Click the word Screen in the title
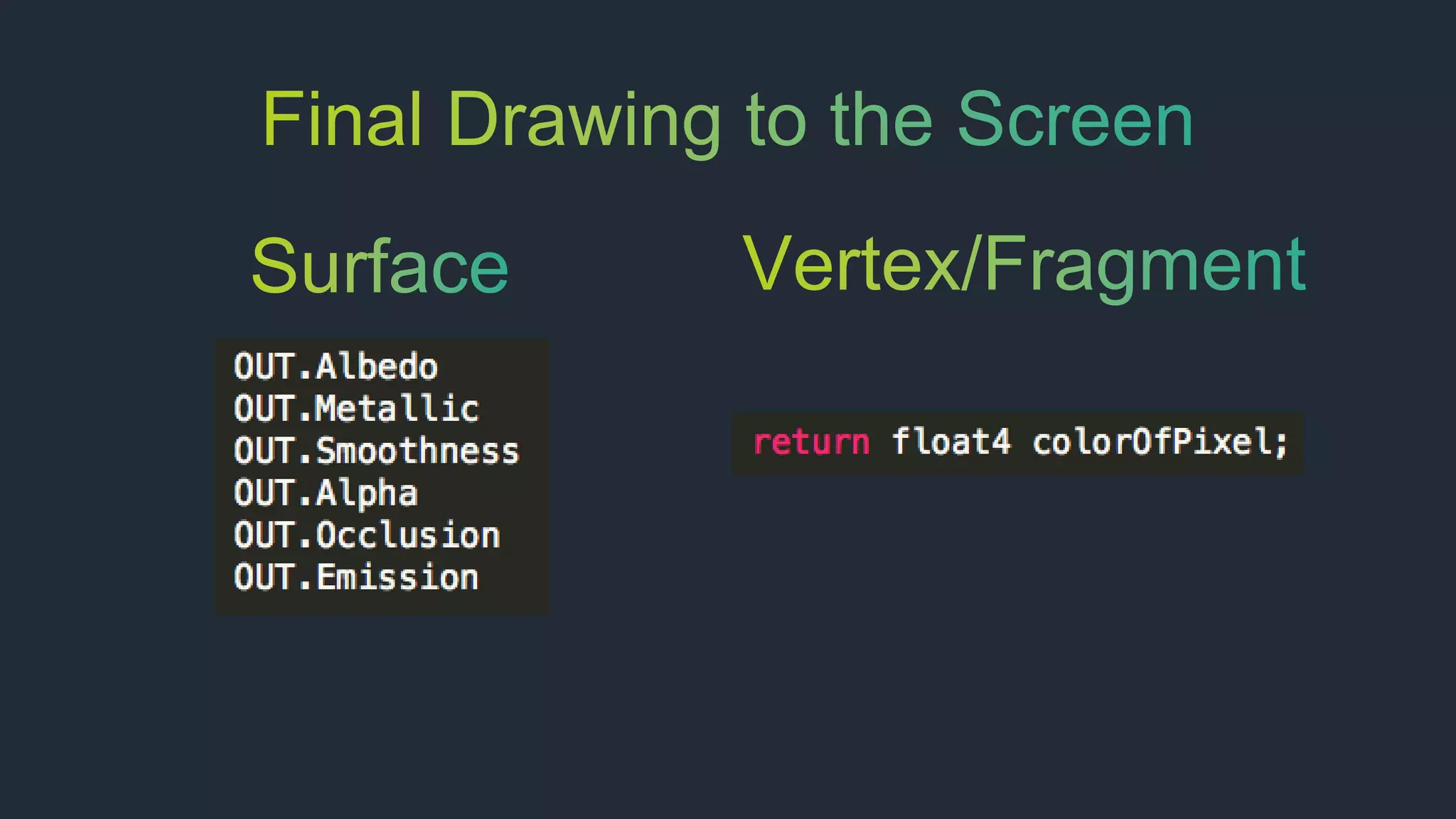Image resolution: width=1456 pixels, height=819 pixels. (x=1074, y=119)
